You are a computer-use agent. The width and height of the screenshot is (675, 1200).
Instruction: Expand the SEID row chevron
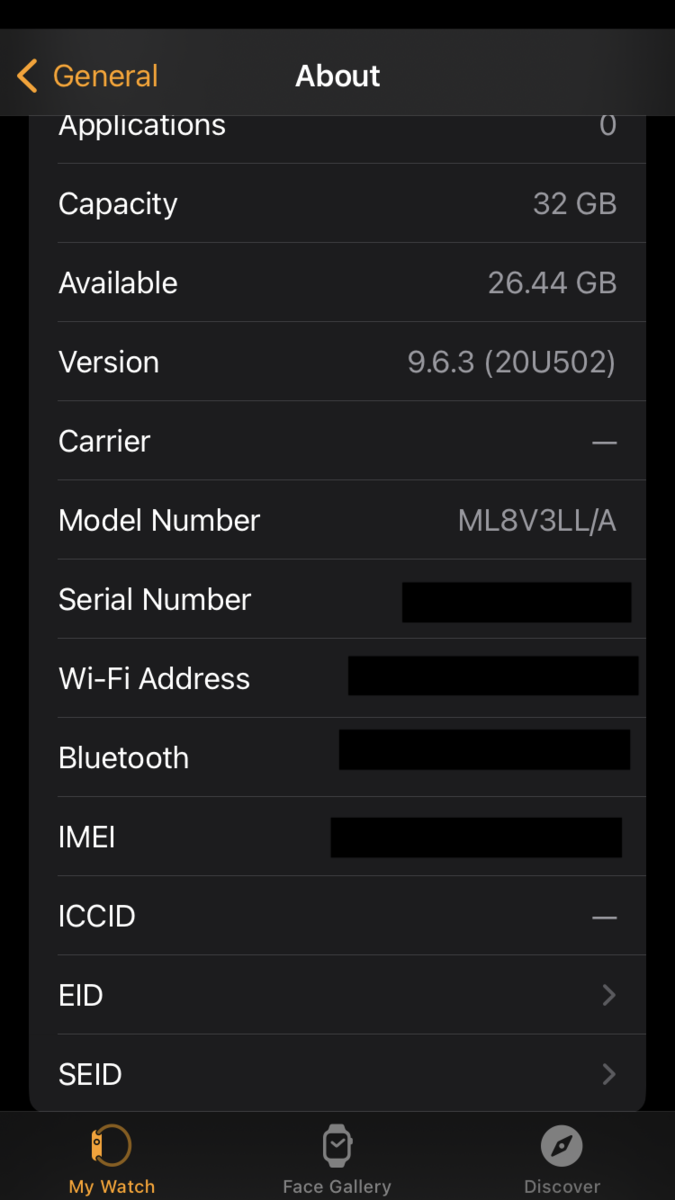608,1074
